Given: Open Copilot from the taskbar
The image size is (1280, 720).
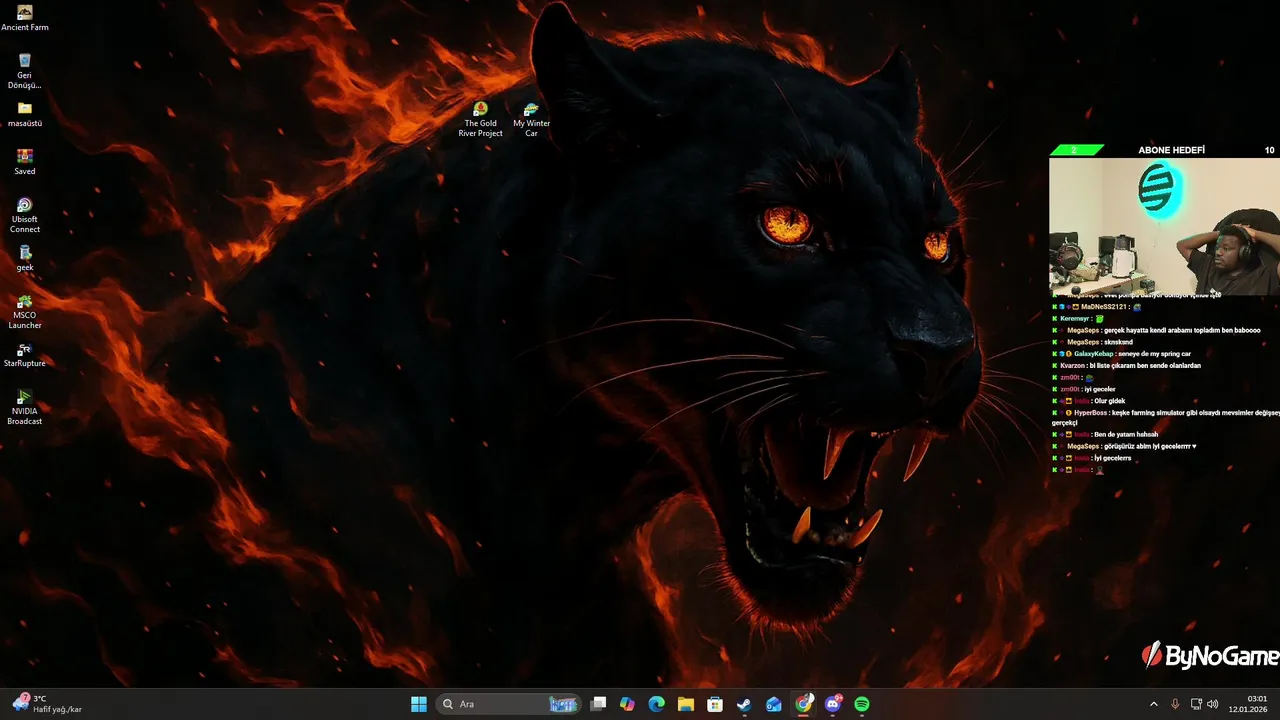Looking at the screenshot, I should tap(627, 704).
